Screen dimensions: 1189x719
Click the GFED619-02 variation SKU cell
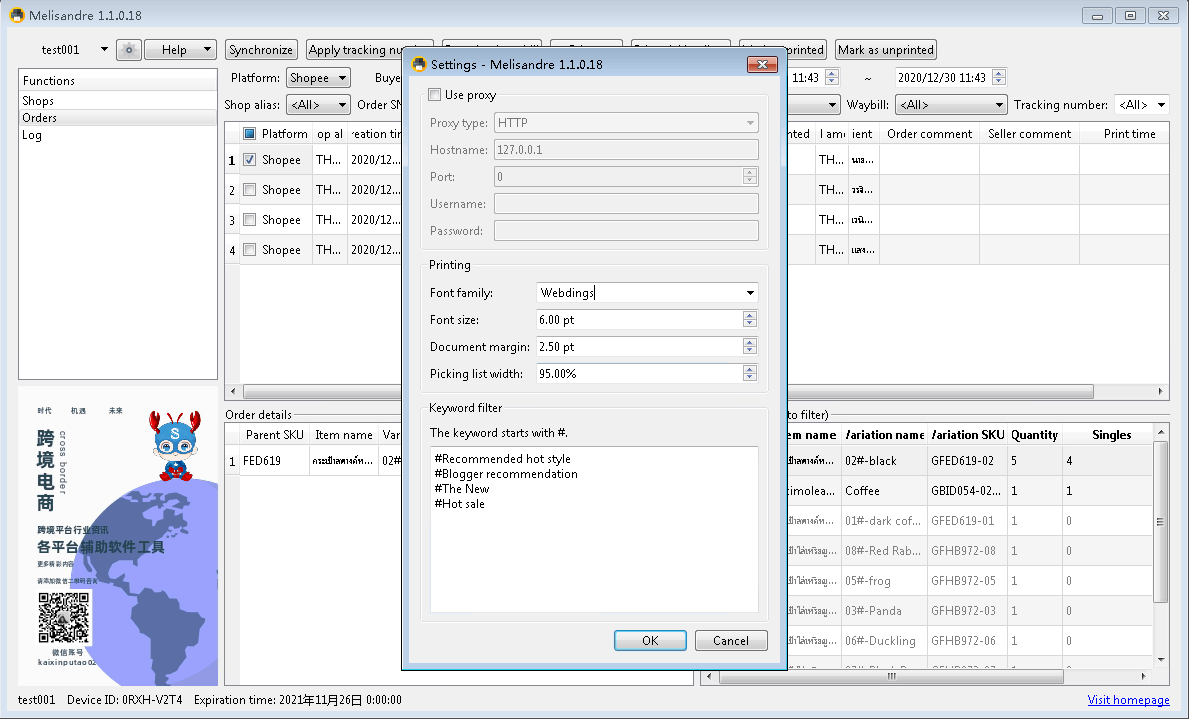coord(967,460)
